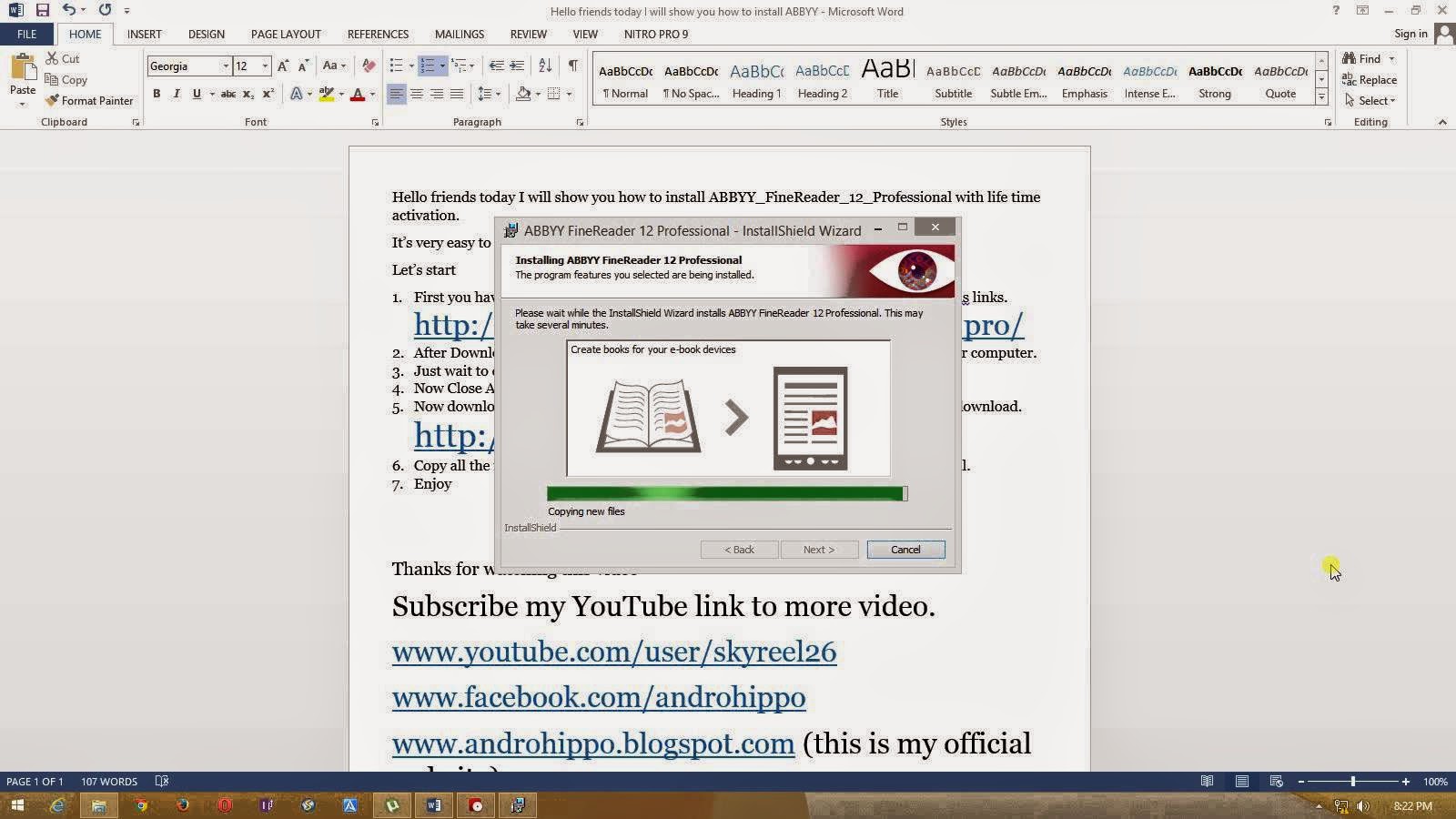Expand the Styles gallery More arrow
This screenshot has height=819, width=1456.
(x=1321, y=97)
